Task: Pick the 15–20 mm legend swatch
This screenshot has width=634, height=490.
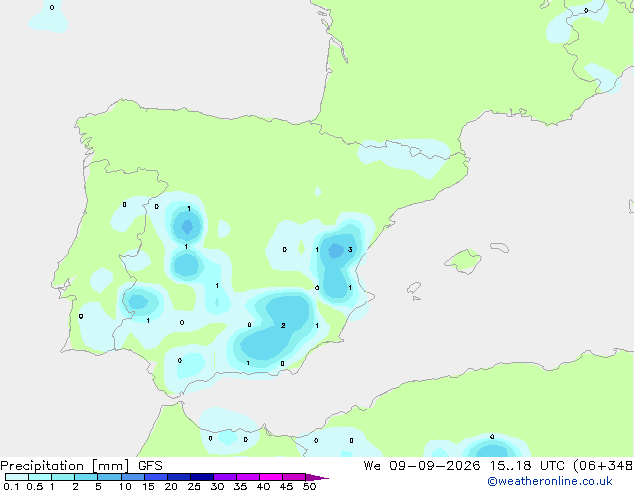Action: pos(156,477)
